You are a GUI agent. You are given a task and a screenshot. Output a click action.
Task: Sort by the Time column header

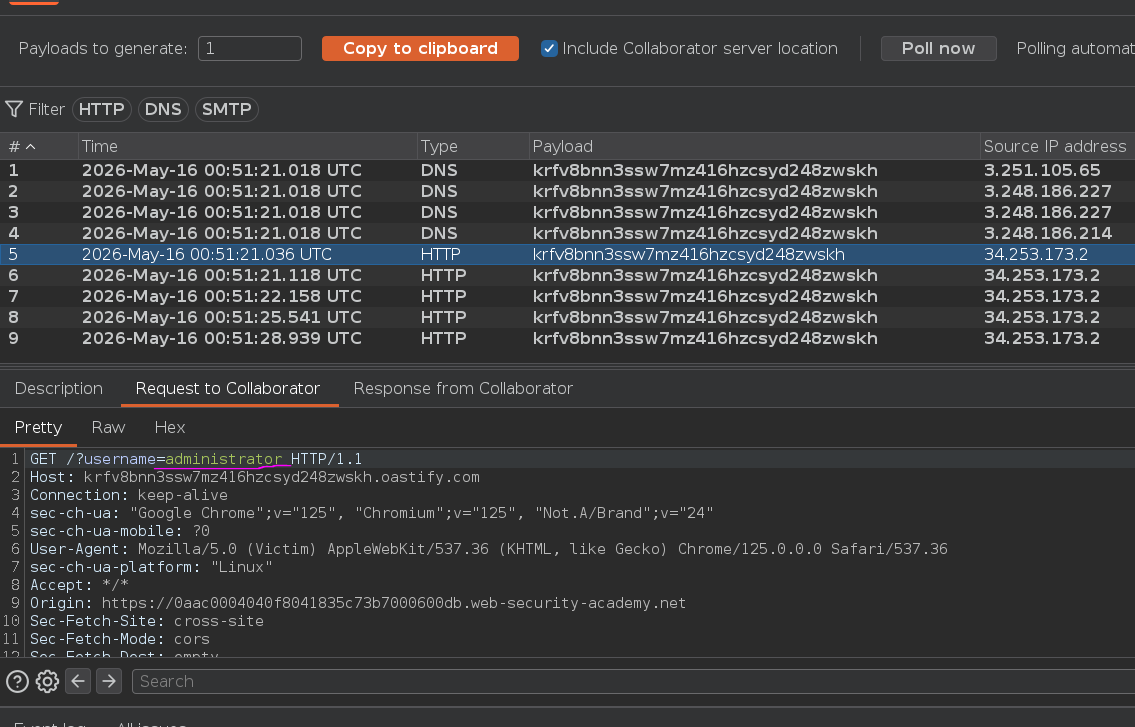click(x=248, y=146)
